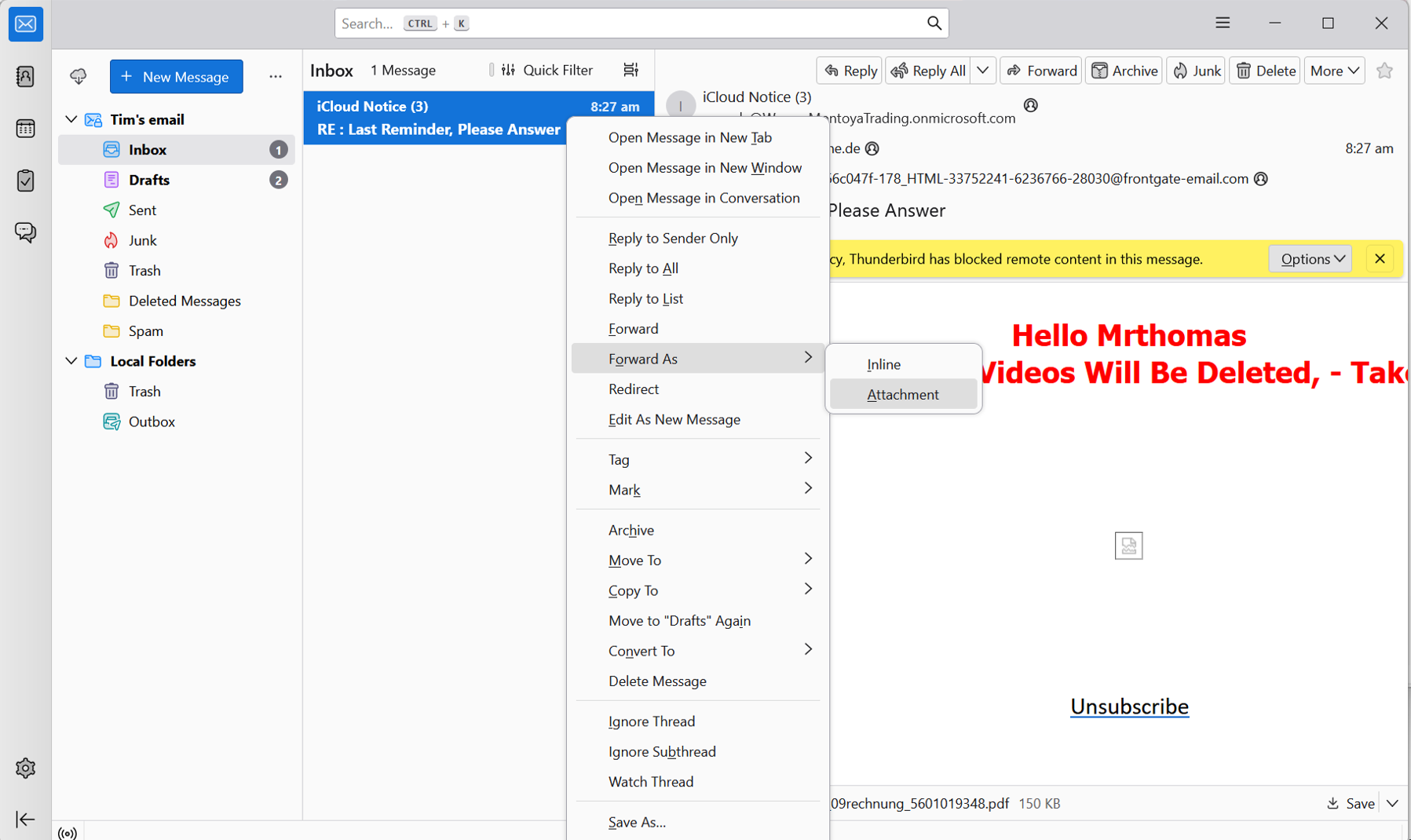Open the Address Book space
This screenshot has width=1411, height=840.
[25, 76]
